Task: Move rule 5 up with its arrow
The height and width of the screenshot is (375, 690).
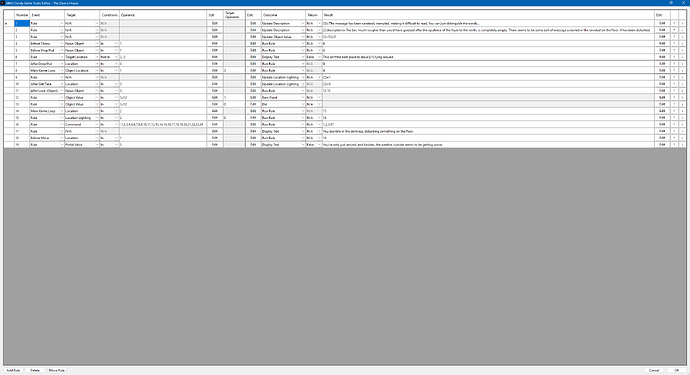Action: (x=674, y=50)
